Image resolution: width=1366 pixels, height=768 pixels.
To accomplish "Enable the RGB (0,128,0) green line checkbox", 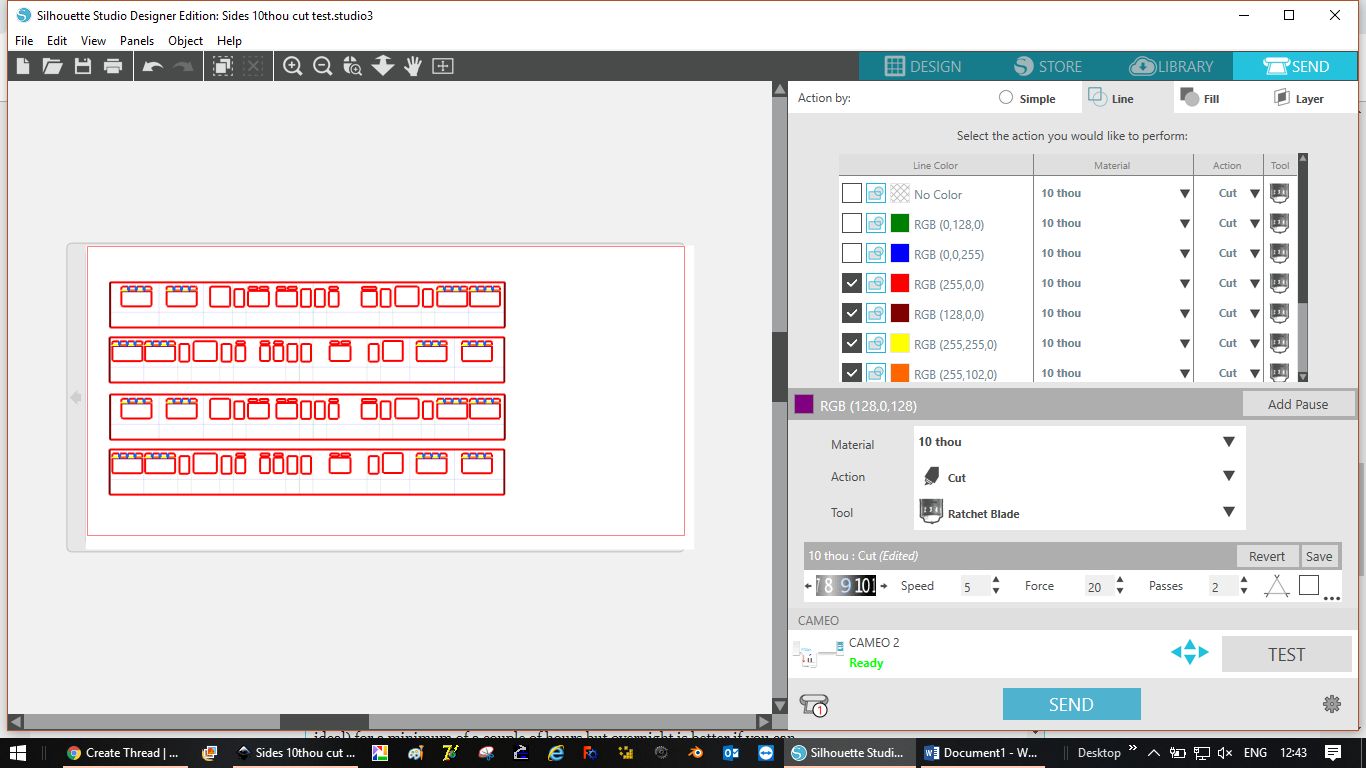I will [851, 223].
